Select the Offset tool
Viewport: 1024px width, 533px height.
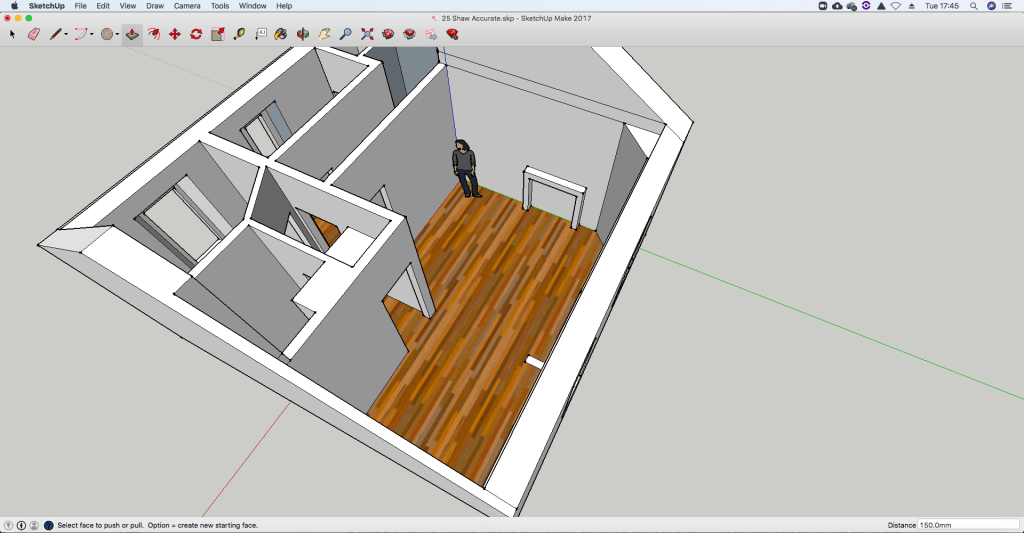tap(153, 34)
